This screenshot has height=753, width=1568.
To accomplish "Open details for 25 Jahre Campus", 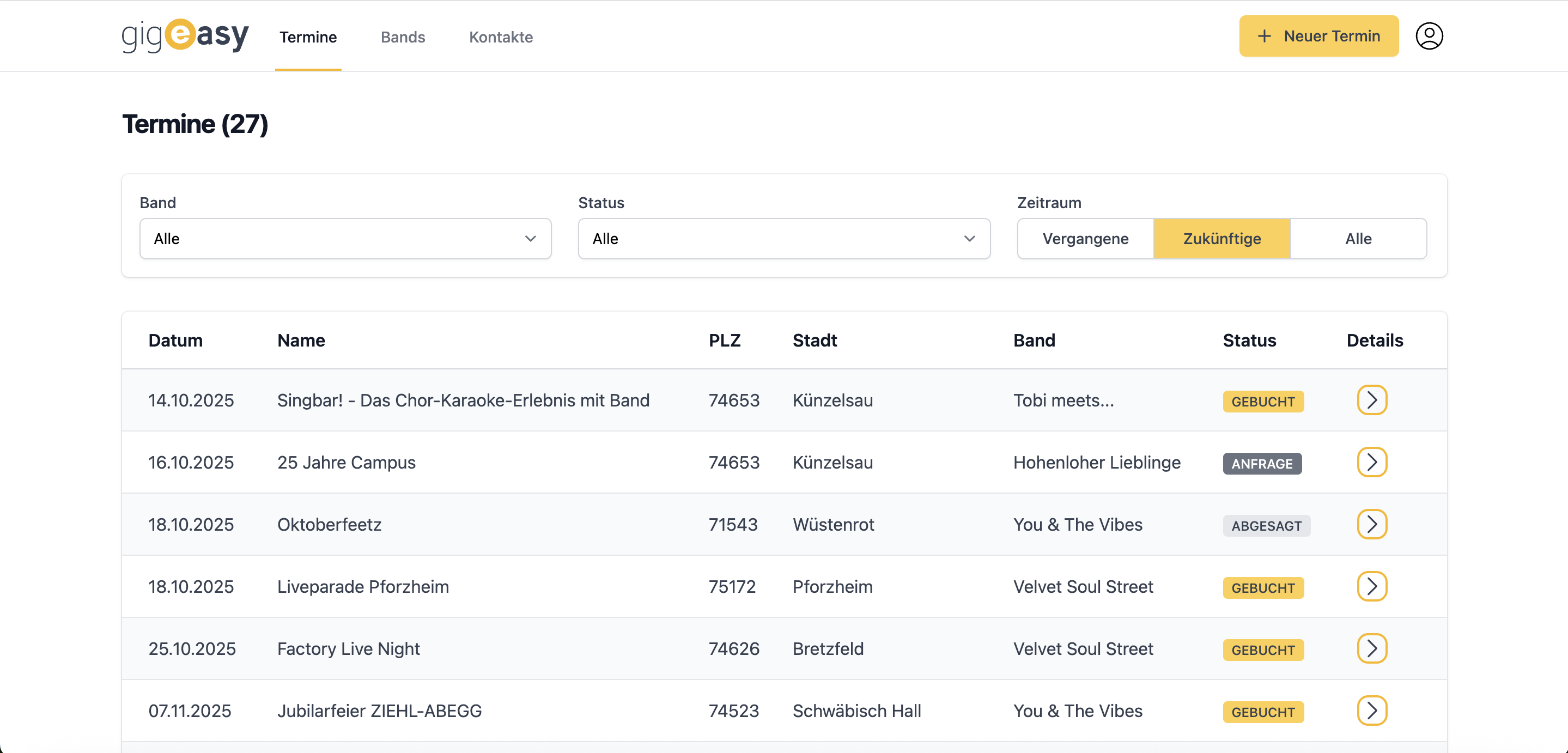I will coord(1372,462).
